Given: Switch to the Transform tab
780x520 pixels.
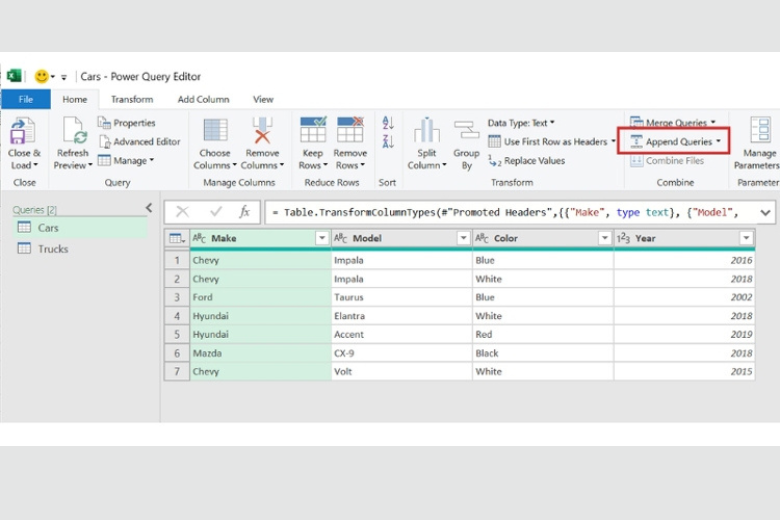Looking at the screenshot, I should point(132,99).
